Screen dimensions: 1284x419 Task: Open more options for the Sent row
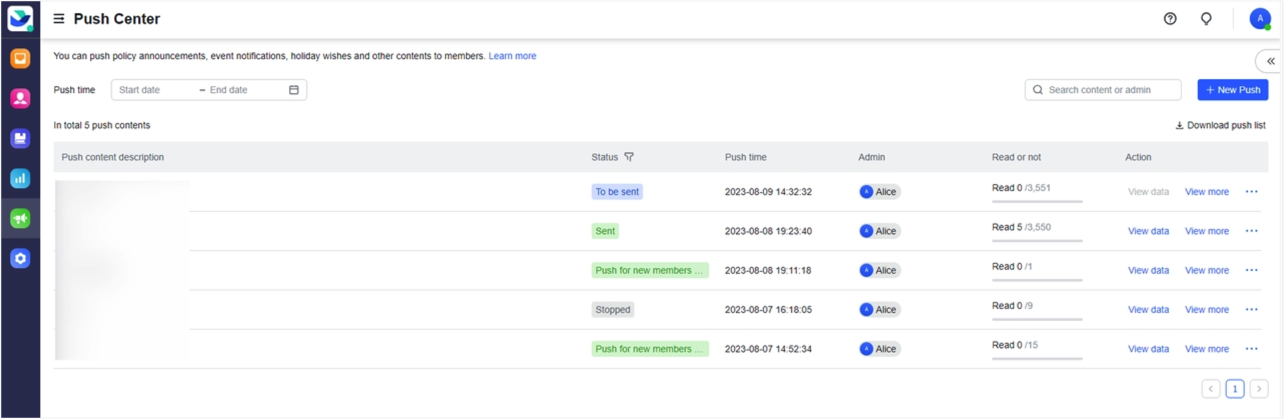coord(1251,231)
